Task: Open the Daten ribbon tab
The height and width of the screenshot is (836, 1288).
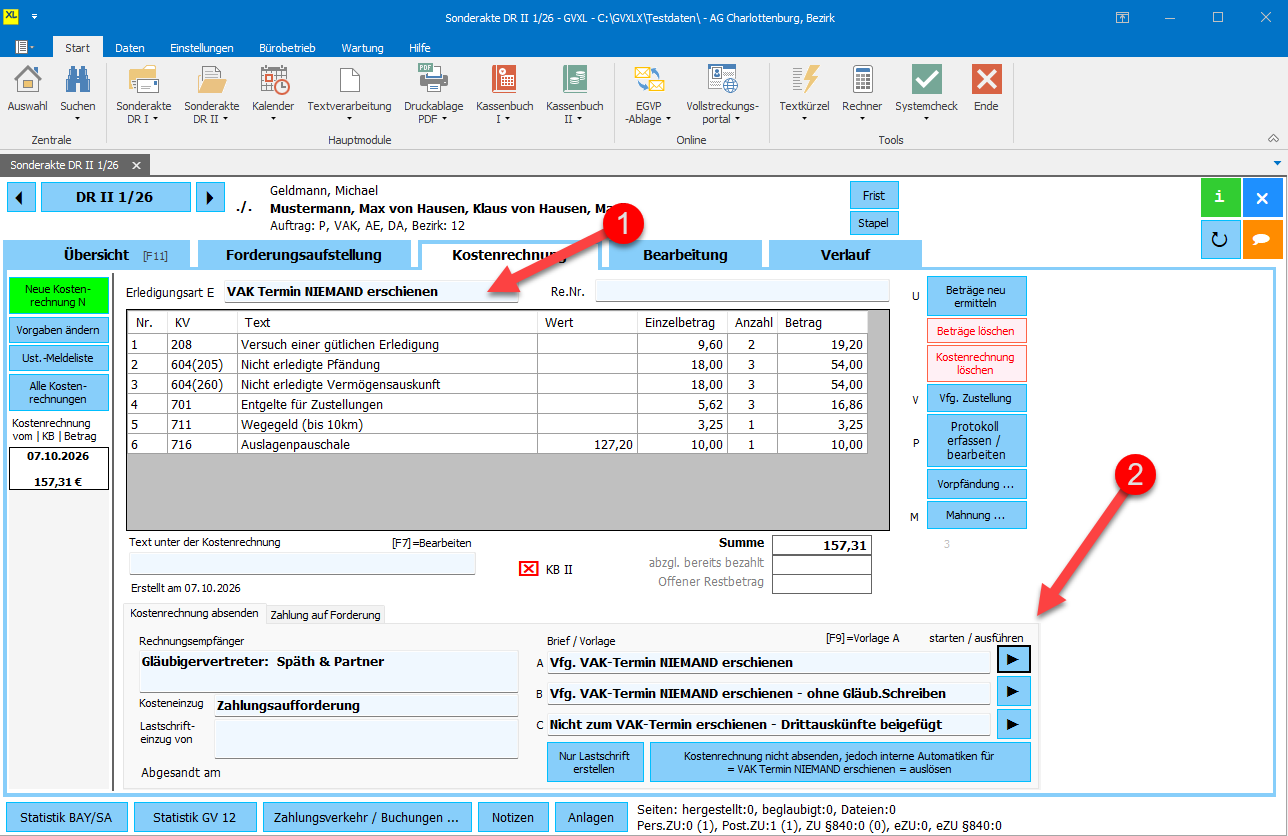Action: (x=130, y=48)
